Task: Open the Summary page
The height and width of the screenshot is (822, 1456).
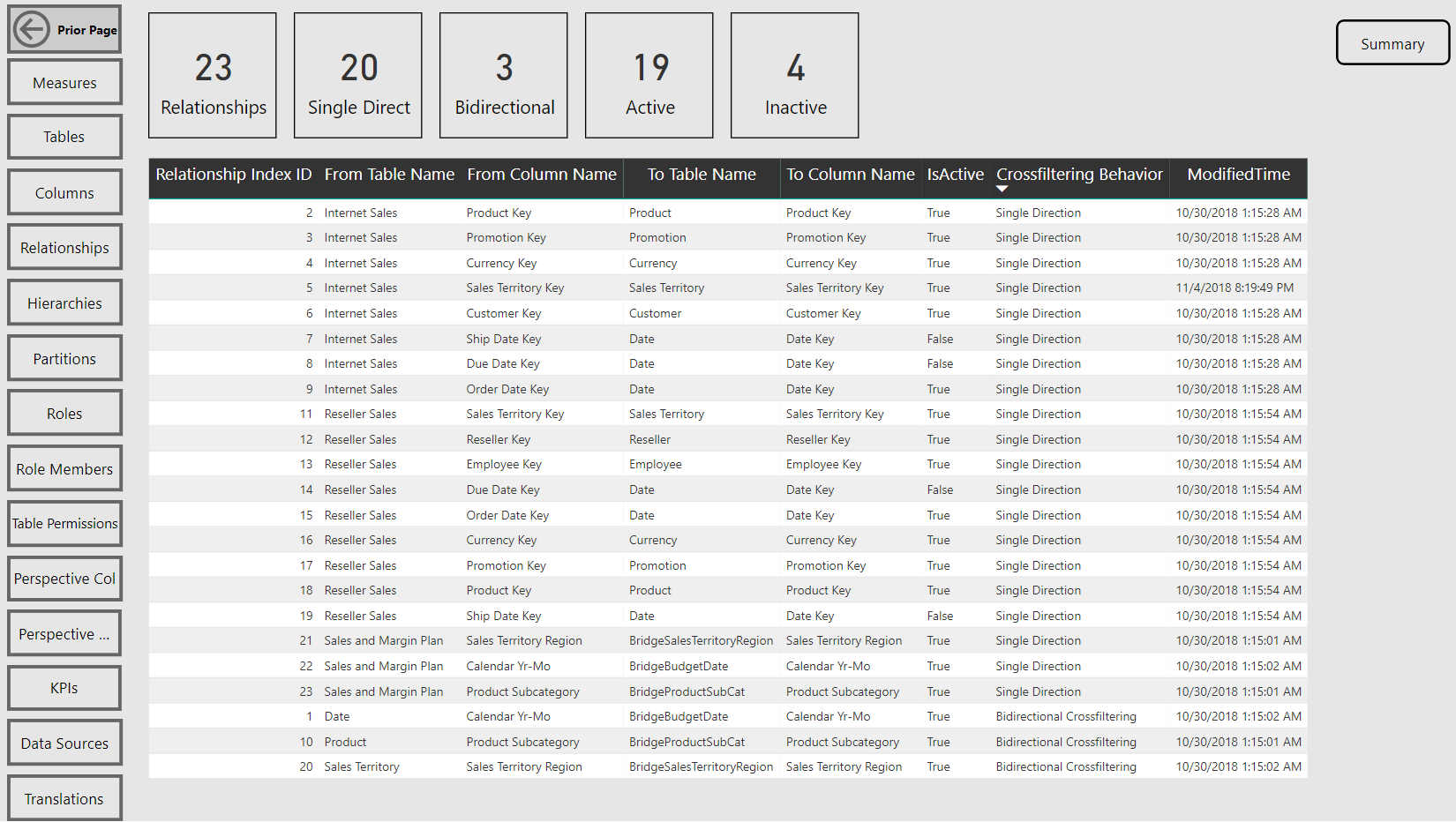Action: point(1392,42)
